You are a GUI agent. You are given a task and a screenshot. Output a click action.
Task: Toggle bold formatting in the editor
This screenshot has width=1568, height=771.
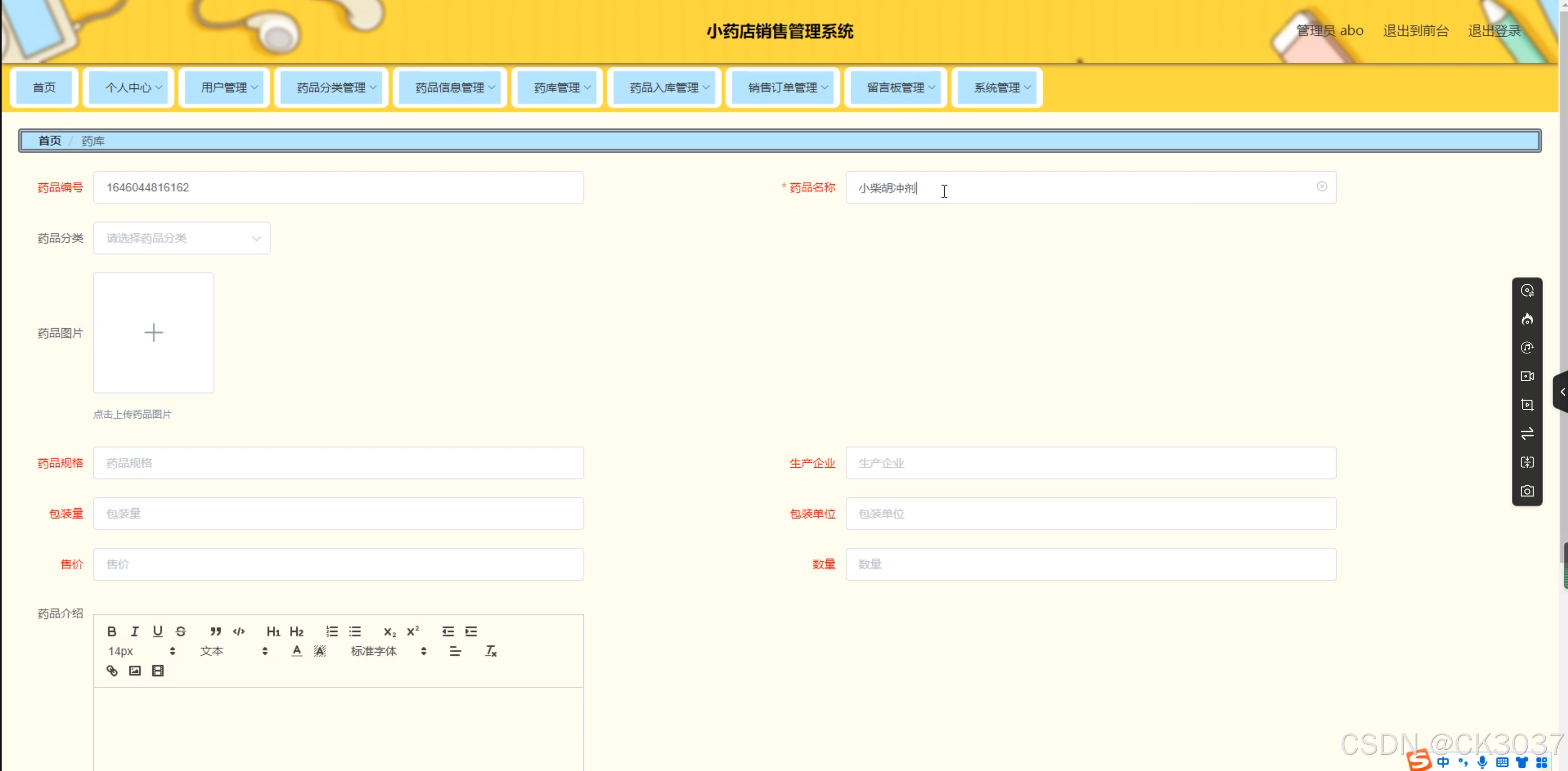112,631
